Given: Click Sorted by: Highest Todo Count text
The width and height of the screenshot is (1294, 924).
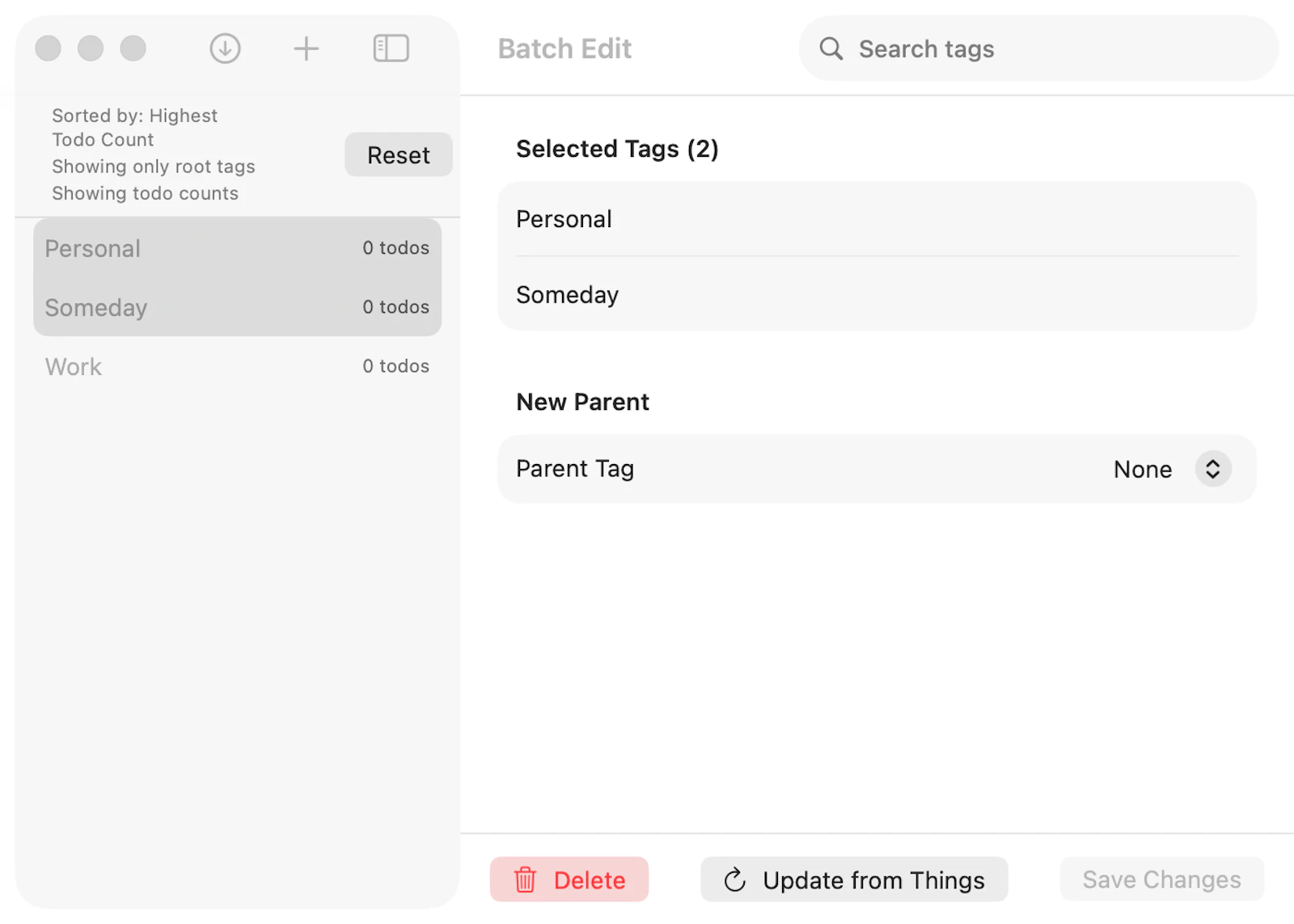Looking at the screenshot, I should (x=134, y=128).
